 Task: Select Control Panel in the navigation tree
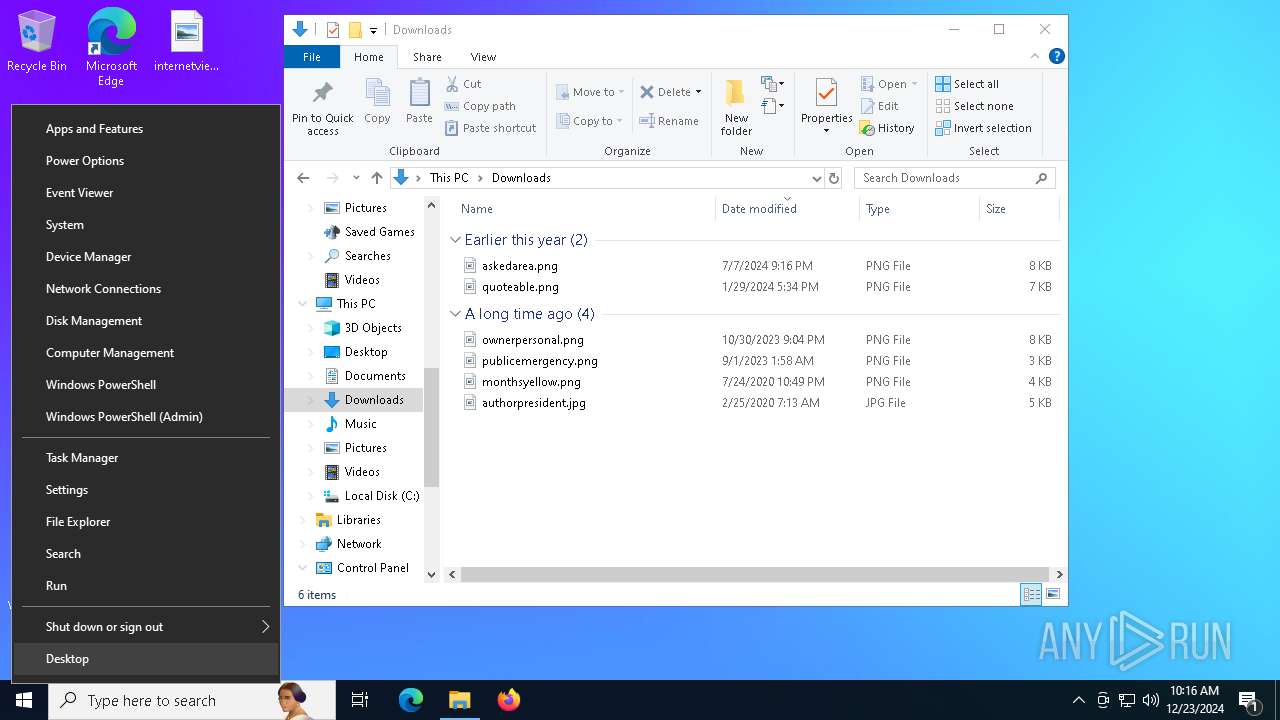372,568
